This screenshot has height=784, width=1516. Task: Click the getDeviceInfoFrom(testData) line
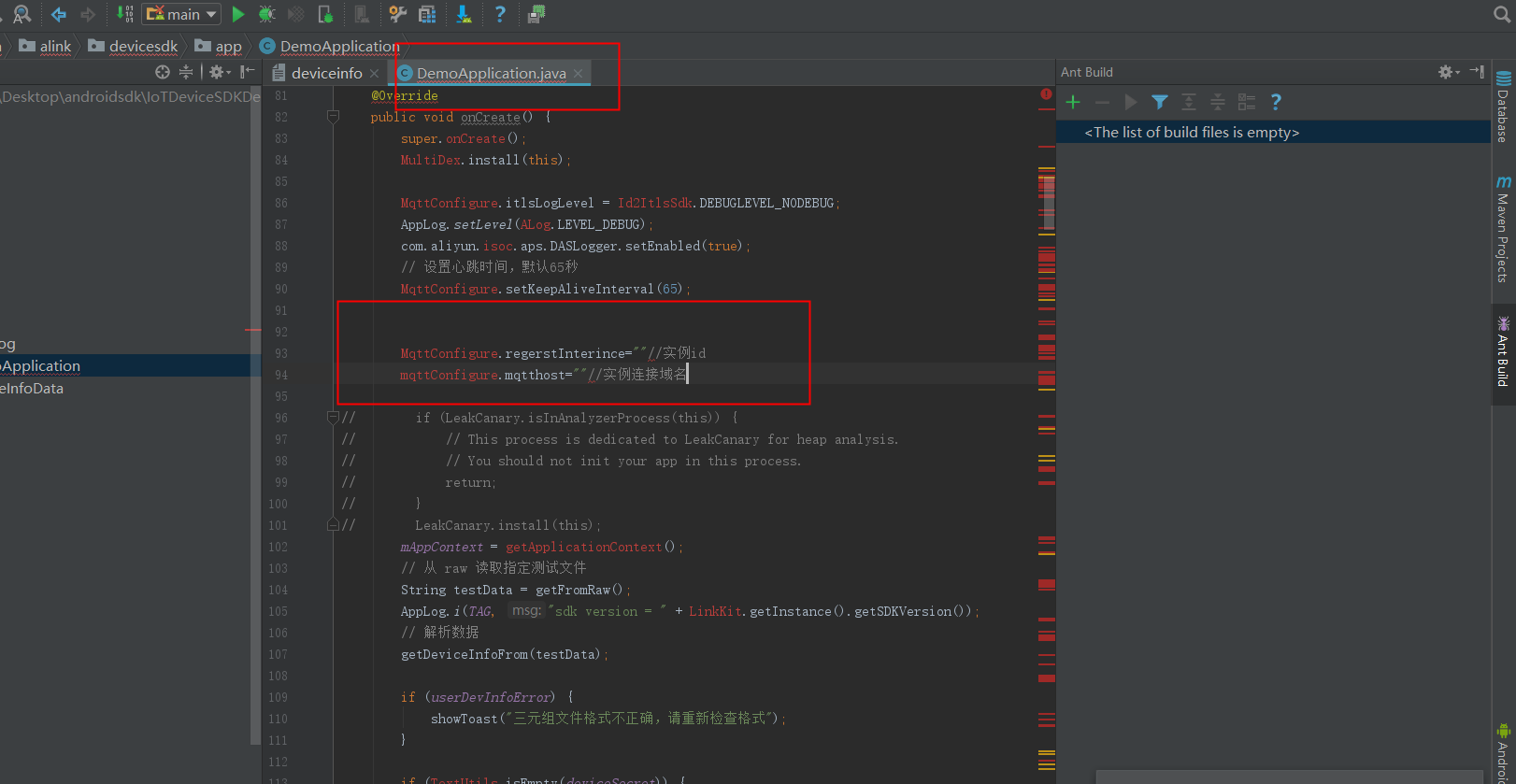point(505,654)
